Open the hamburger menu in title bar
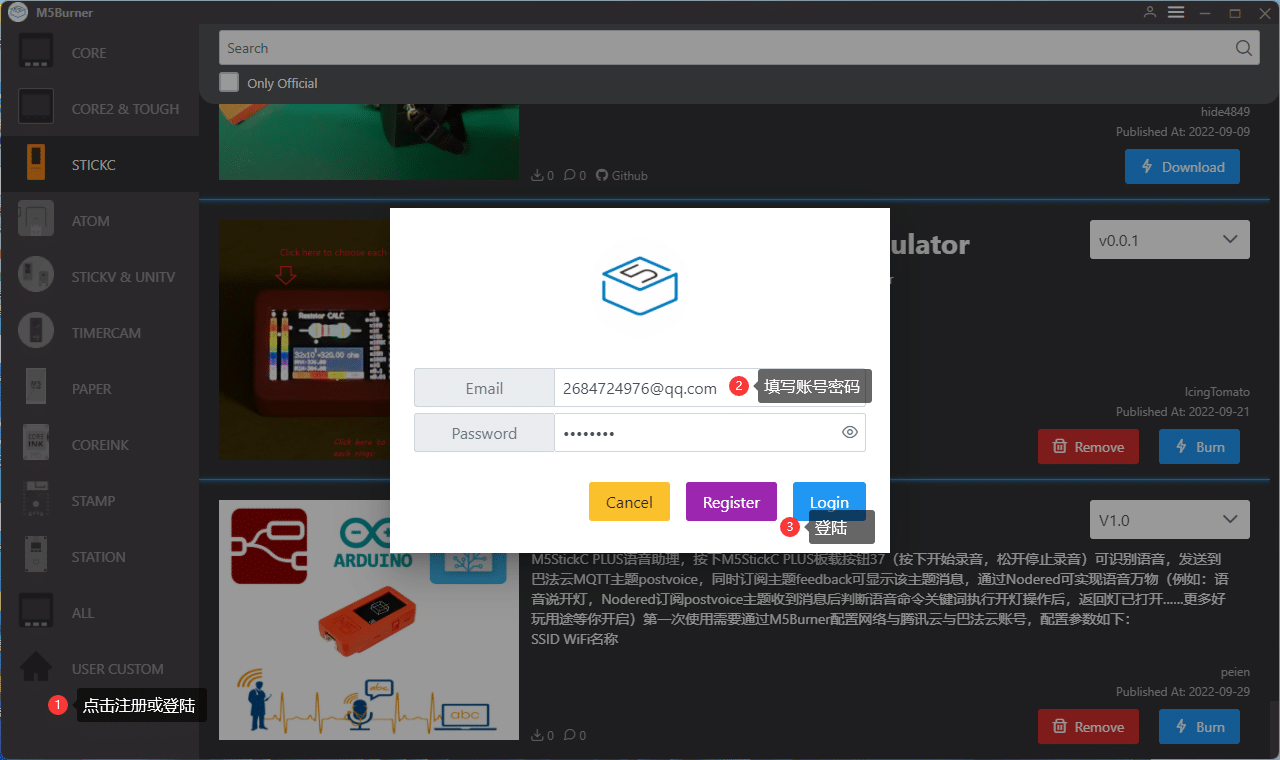1280x760 pixels. (1176, 12)
